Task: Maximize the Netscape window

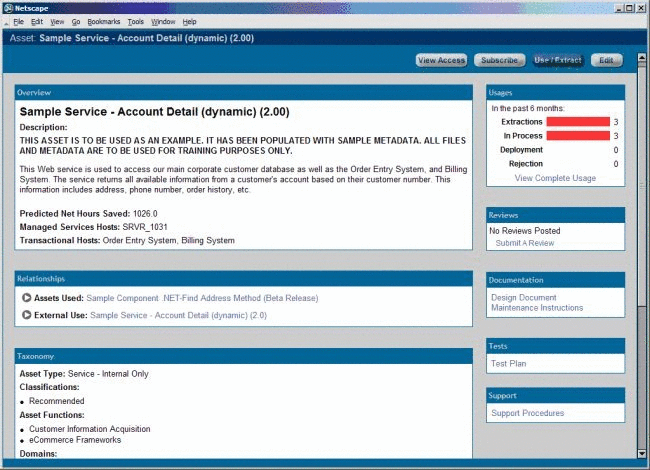Action: click(x=629, y=8)
